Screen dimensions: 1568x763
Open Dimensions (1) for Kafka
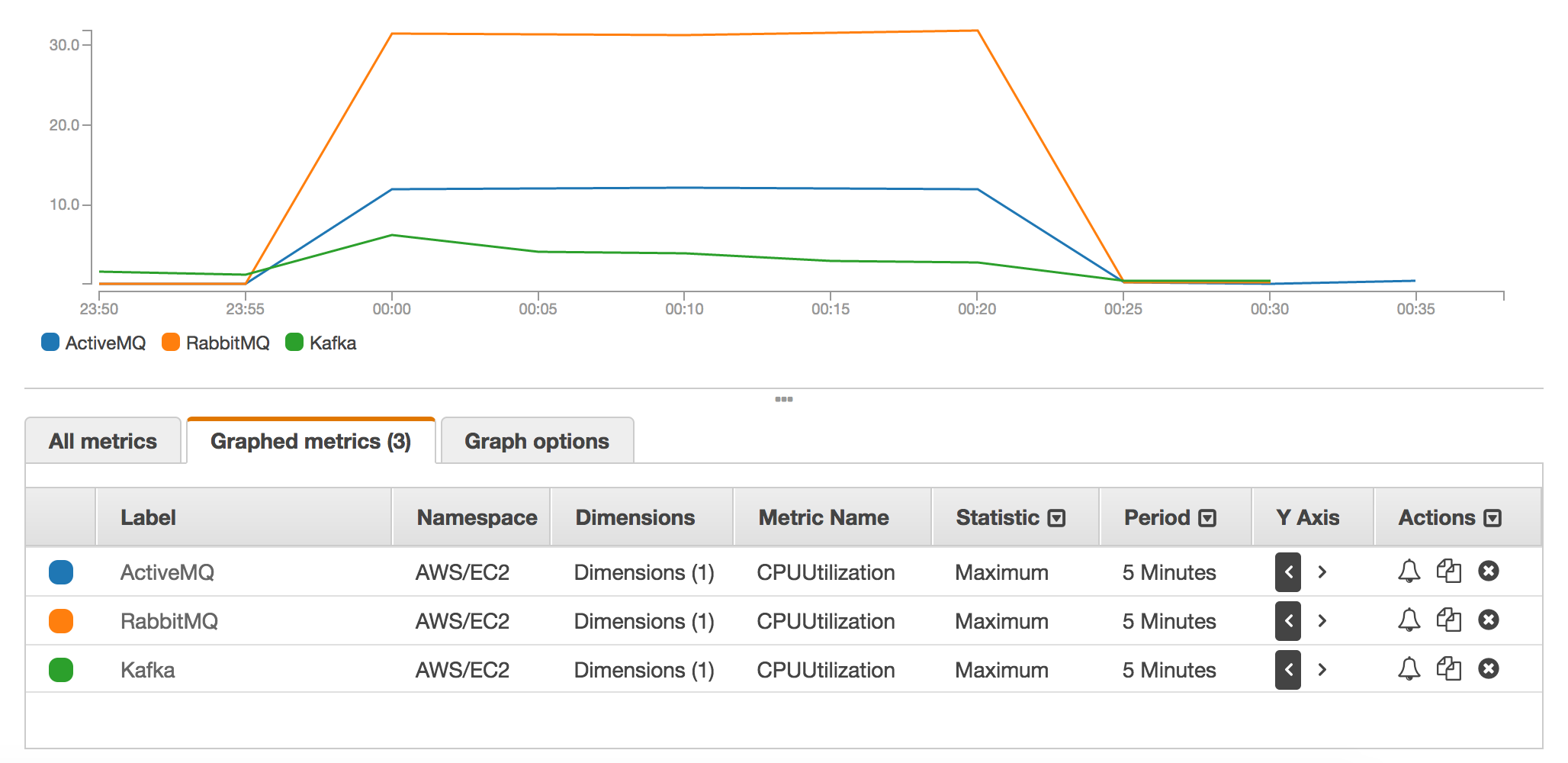[644, 670]
